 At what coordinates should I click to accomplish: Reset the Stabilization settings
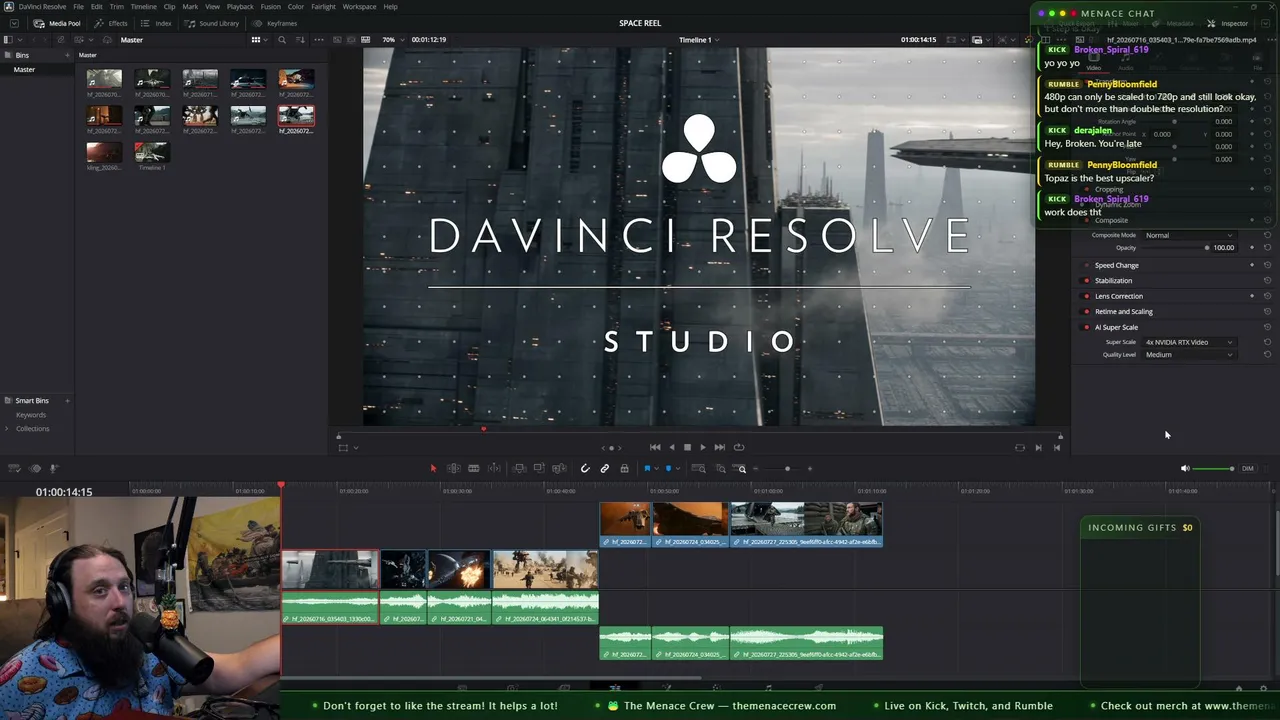pos(1267,281)
